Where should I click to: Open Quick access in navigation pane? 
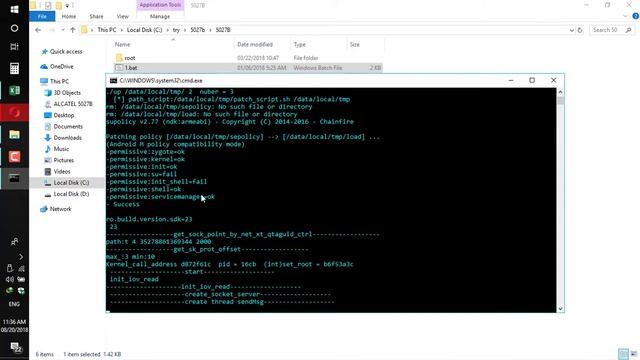pyautogui.click(x=65, y=51)
